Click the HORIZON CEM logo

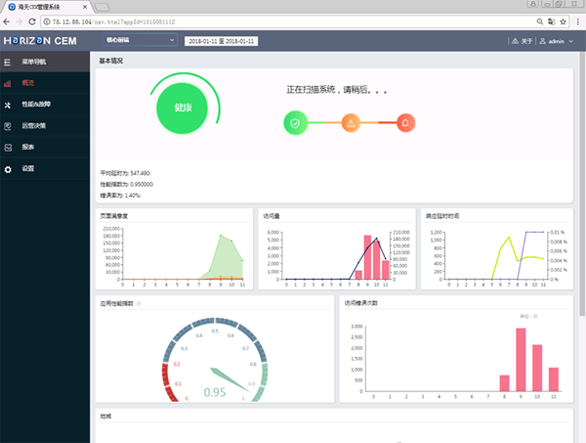(x=40, y=41)
